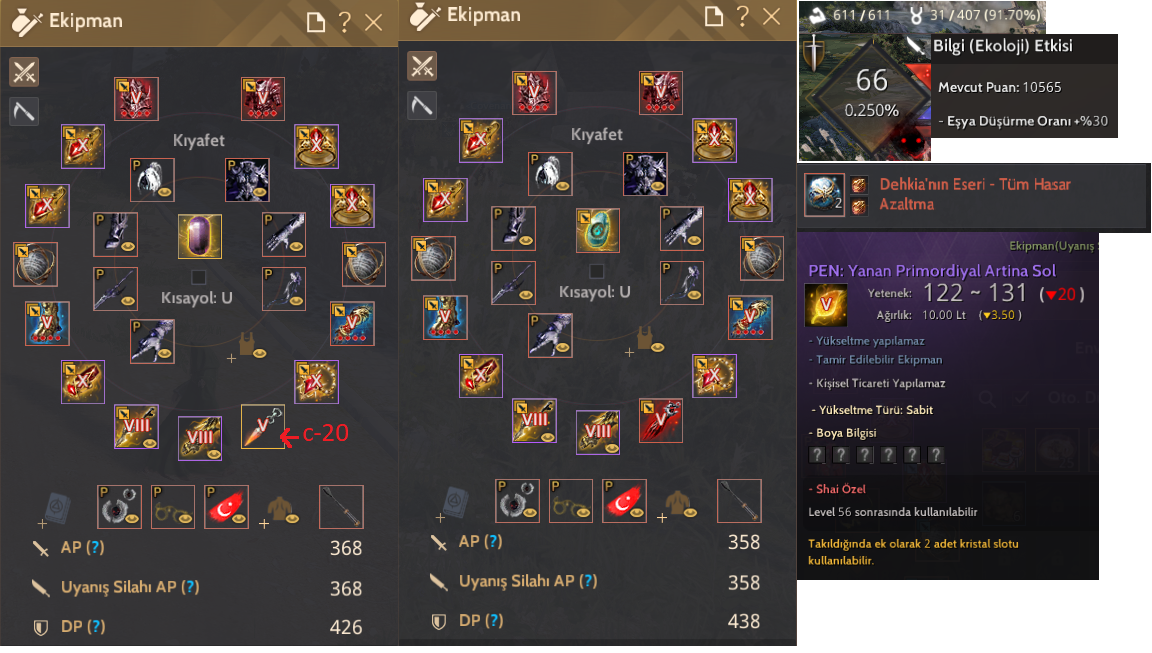
Task: Click the DP question mark link in right panel
Action: click(494, 620)
